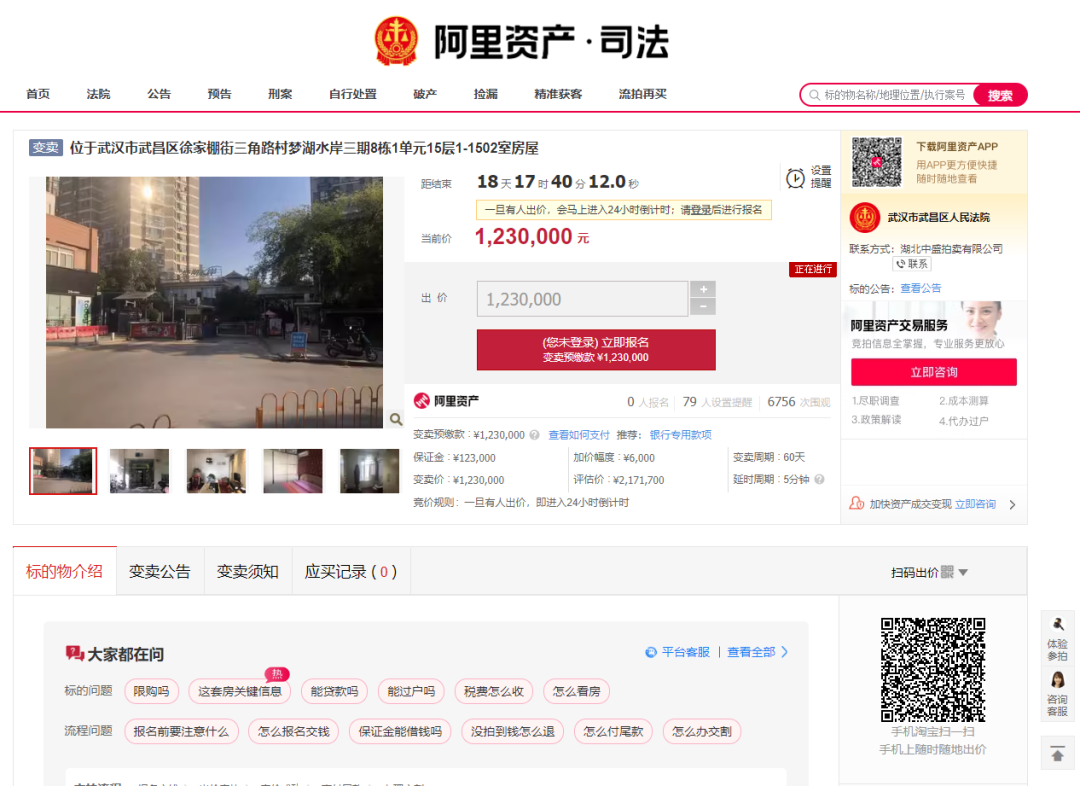Click the 立即报名 red button
This screenshot has height=786, width=1080.
596,349
